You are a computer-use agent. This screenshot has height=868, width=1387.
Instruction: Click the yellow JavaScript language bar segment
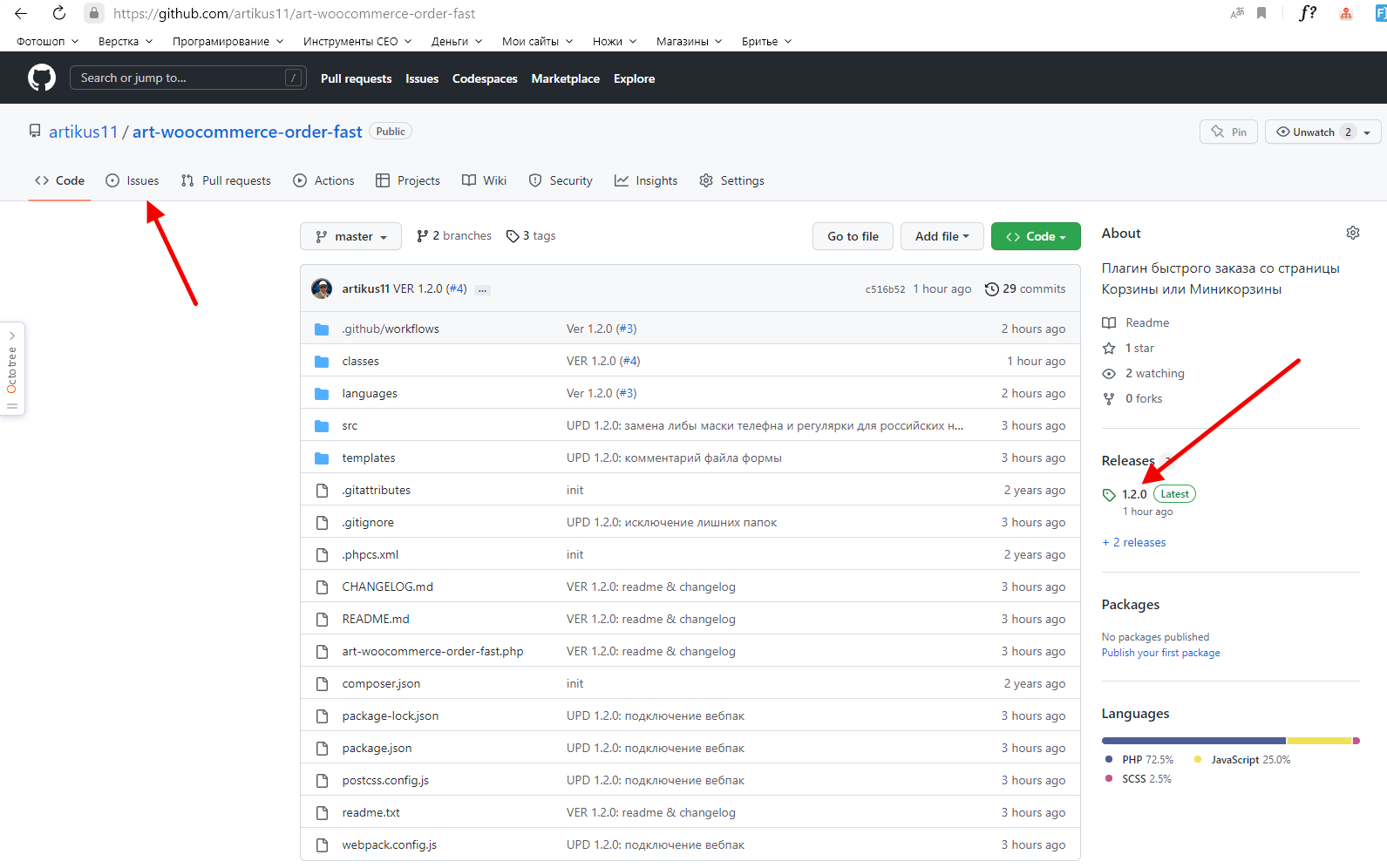[x=1320, y=741]
